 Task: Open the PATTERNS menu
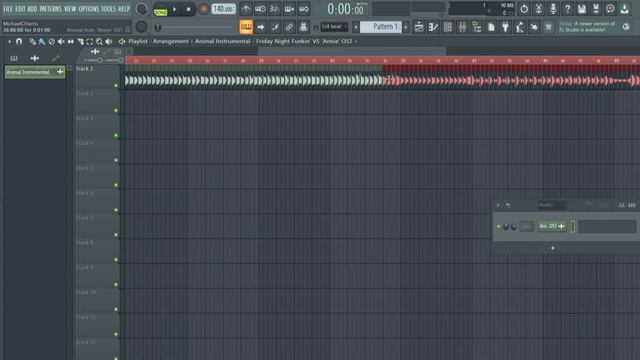tap(50, 9)
